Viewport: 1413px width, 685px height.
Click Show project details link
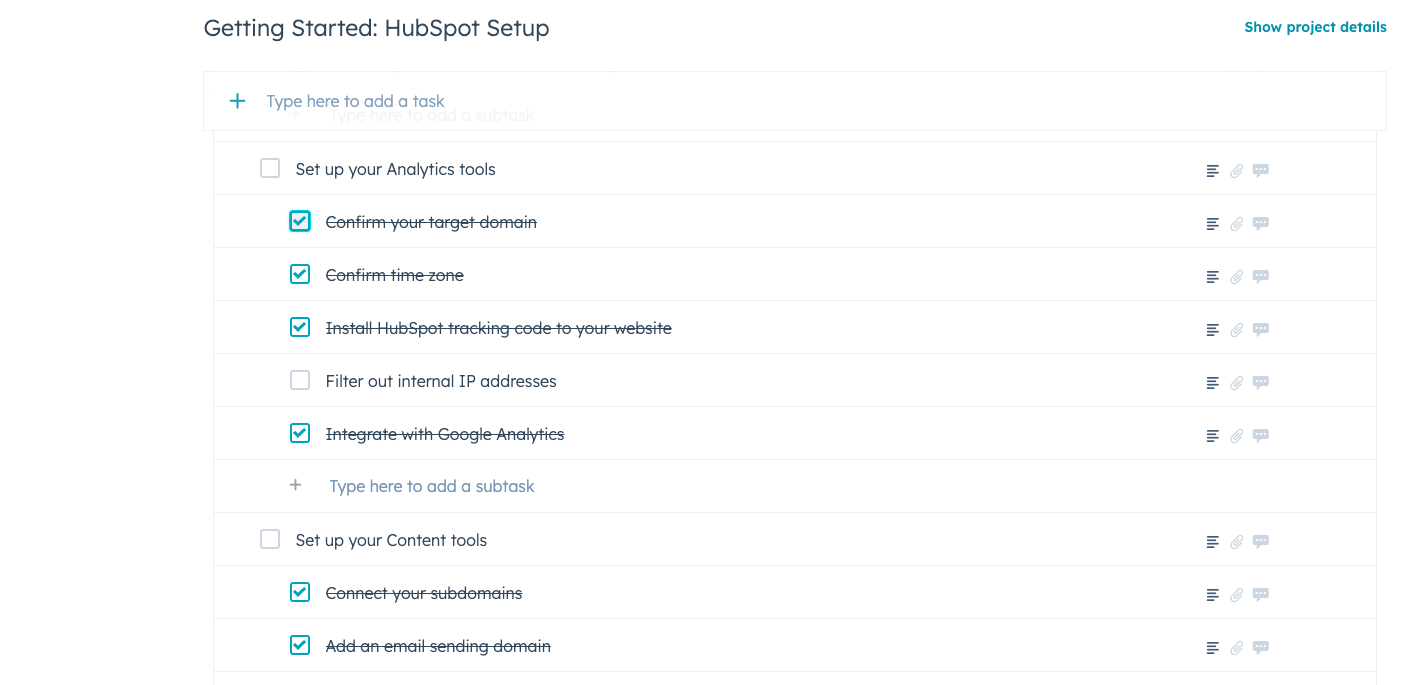(x=1315, y=27)
